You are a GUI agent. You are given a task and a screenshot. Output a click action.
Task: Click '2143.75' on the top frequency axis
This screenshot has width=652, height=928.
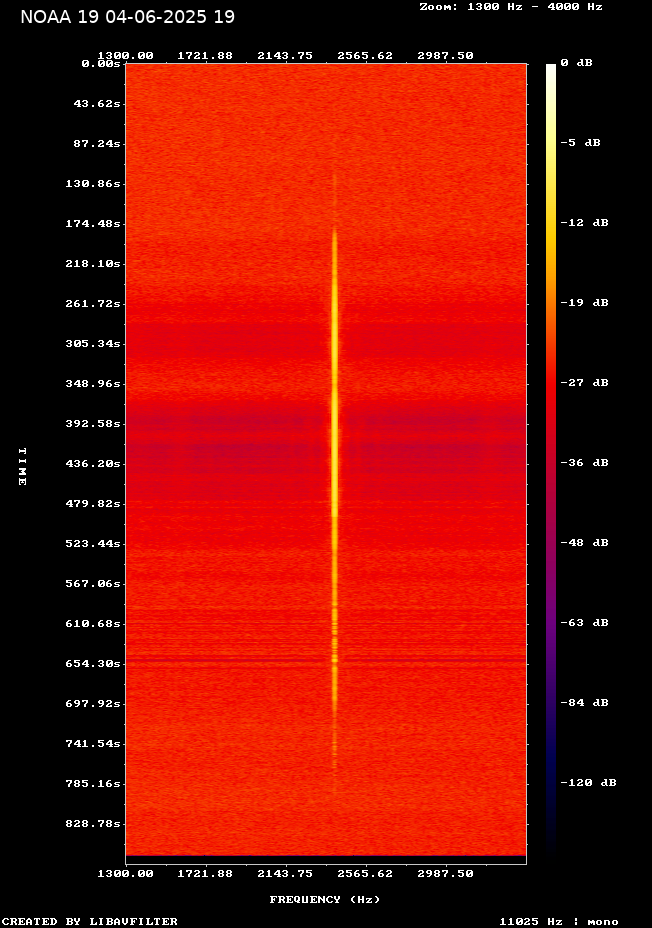pyautogui.click(x=285, y=55)
